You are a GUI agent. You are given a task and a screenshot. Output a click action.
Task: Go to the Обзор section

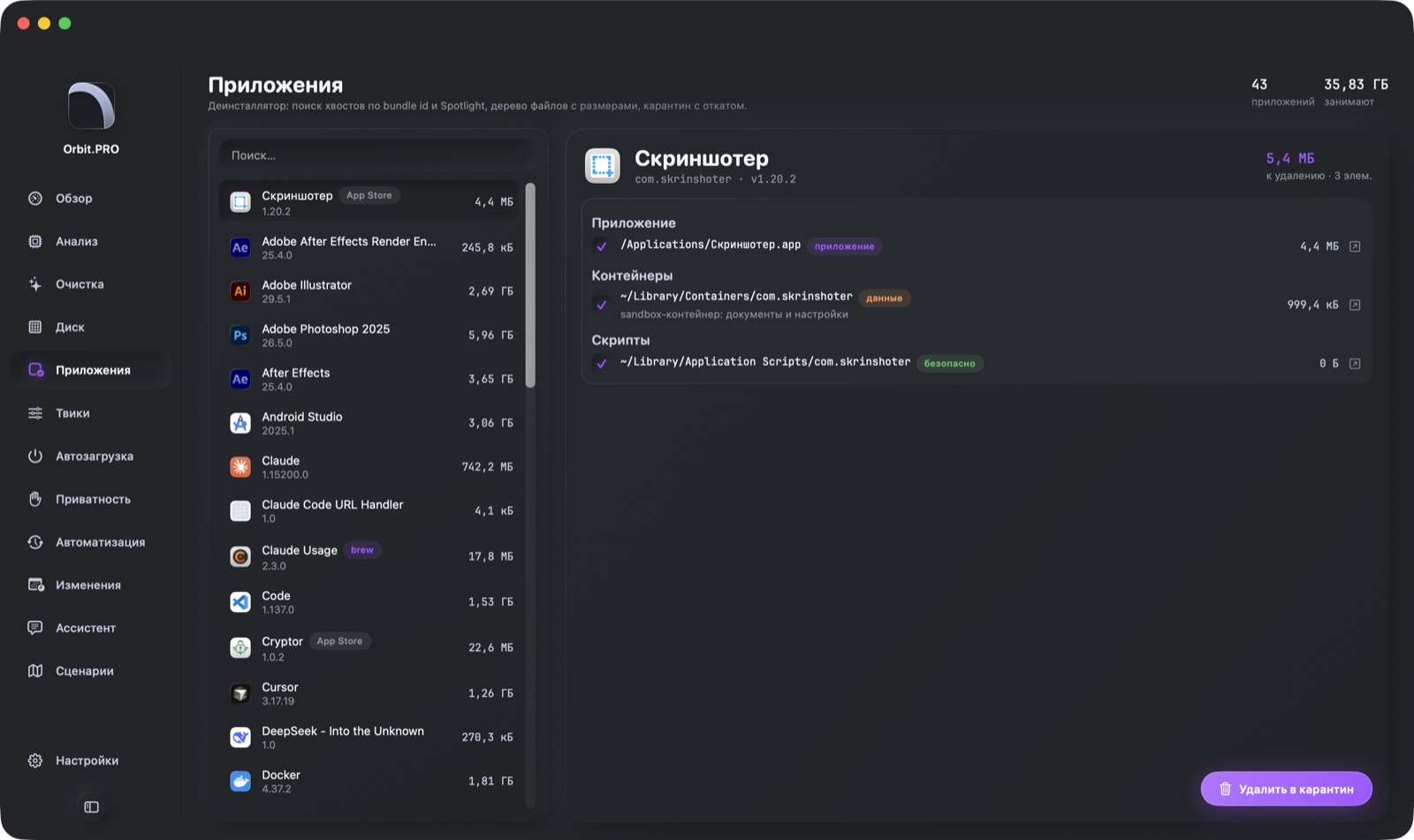click(x=92, y=199)
